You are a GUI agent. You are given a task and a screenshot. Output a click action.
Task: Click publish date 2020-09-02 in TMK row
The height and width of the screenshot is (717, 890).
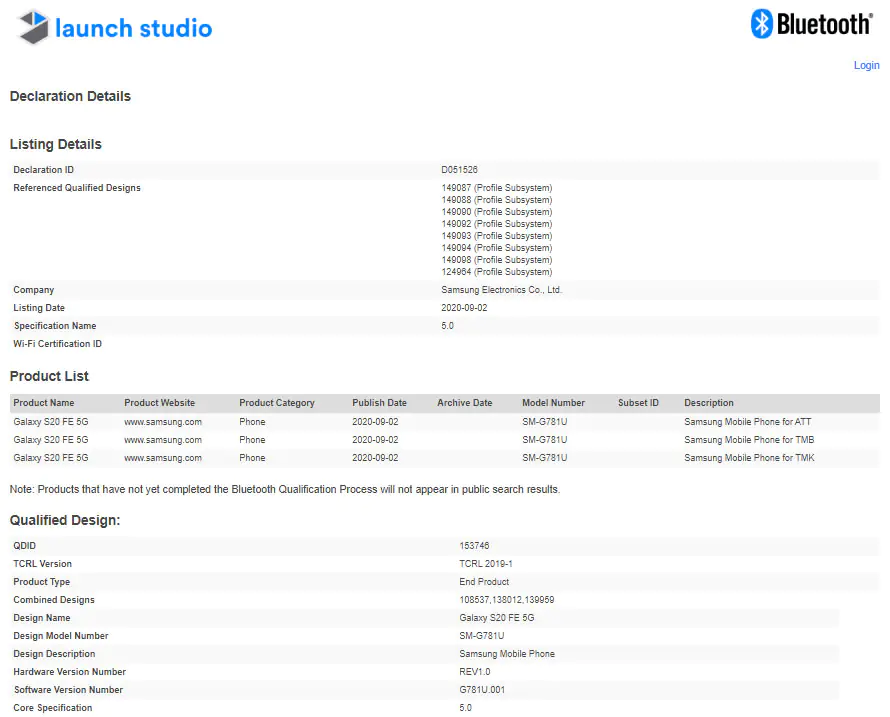(375, 458)
